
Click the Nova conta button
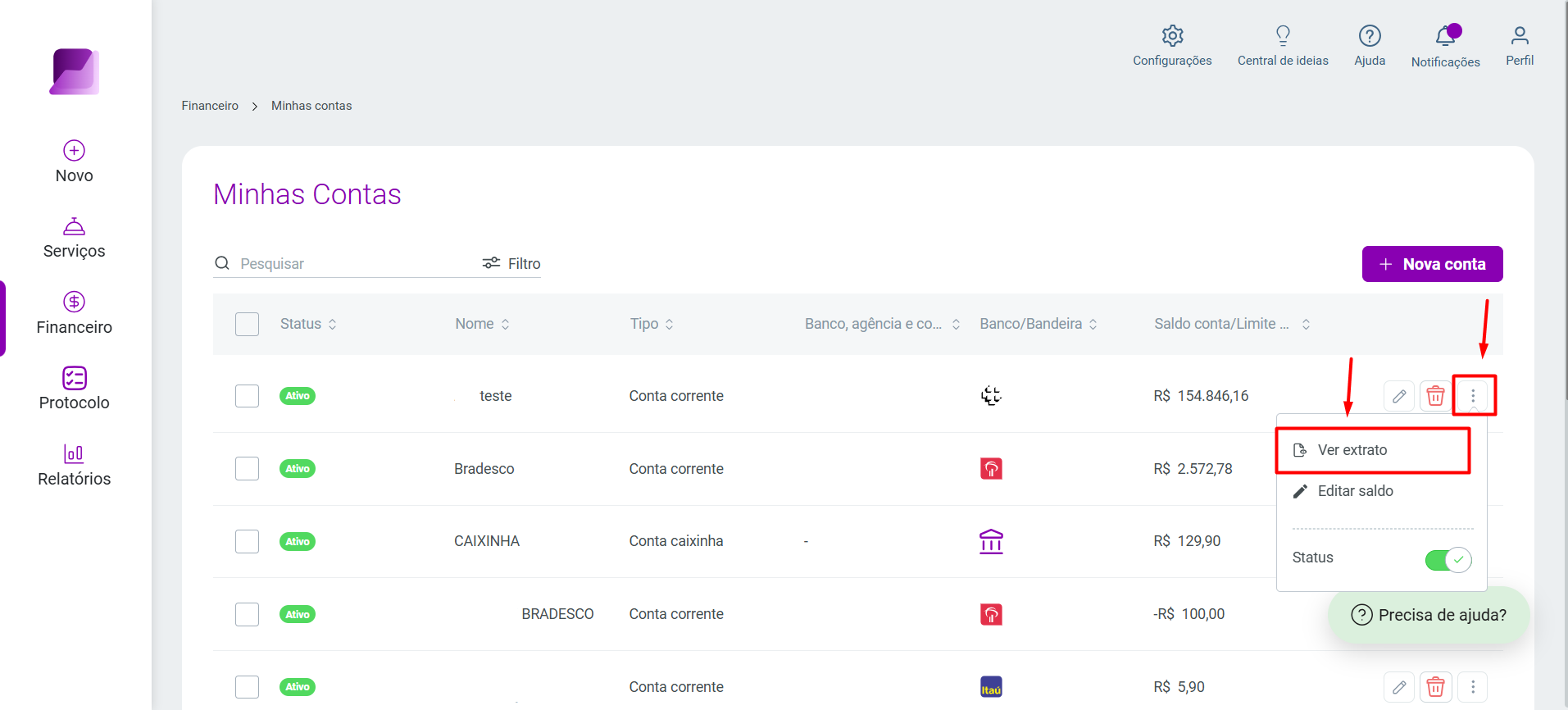[x=1432, y=264]
